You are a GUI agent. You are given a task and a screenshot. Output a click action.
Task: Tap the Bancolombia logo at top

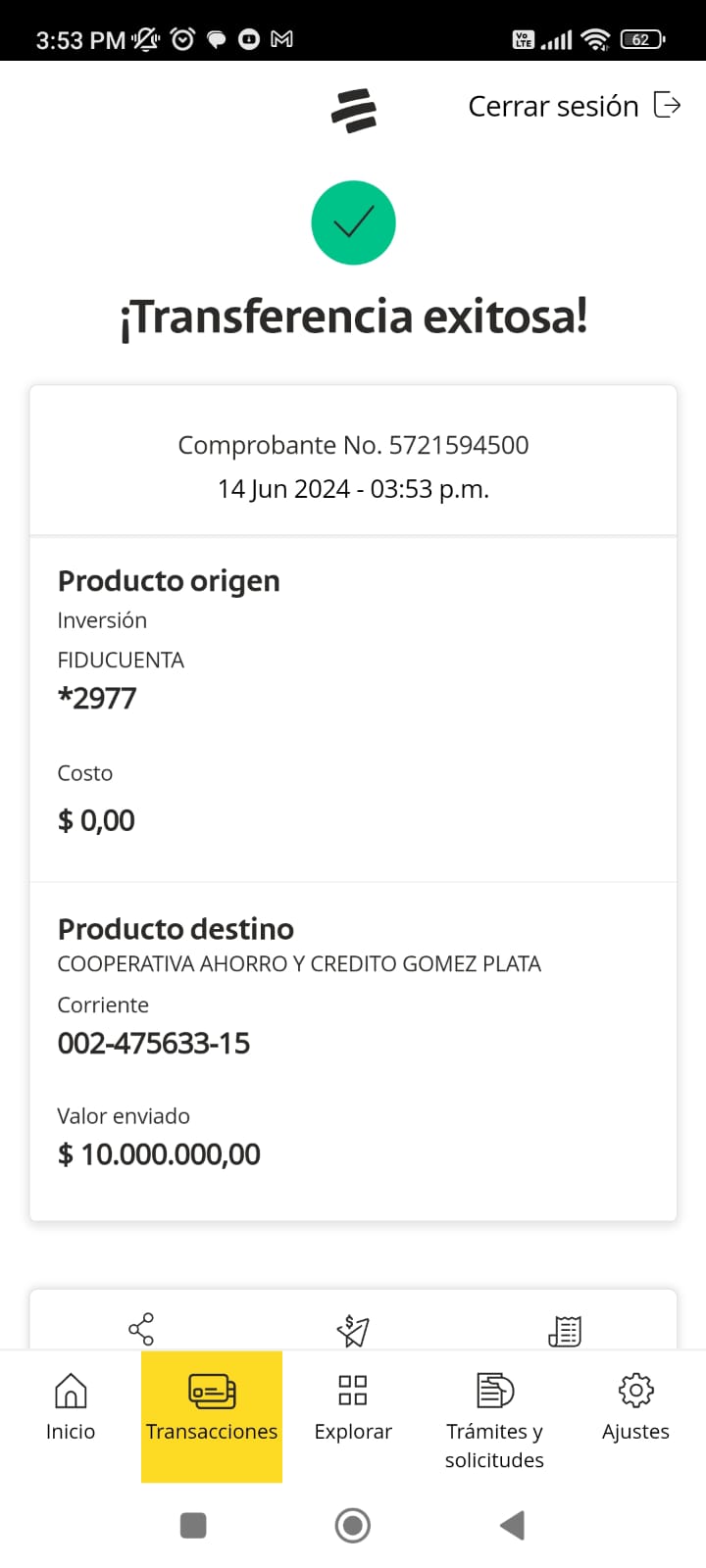coord(354,110)
